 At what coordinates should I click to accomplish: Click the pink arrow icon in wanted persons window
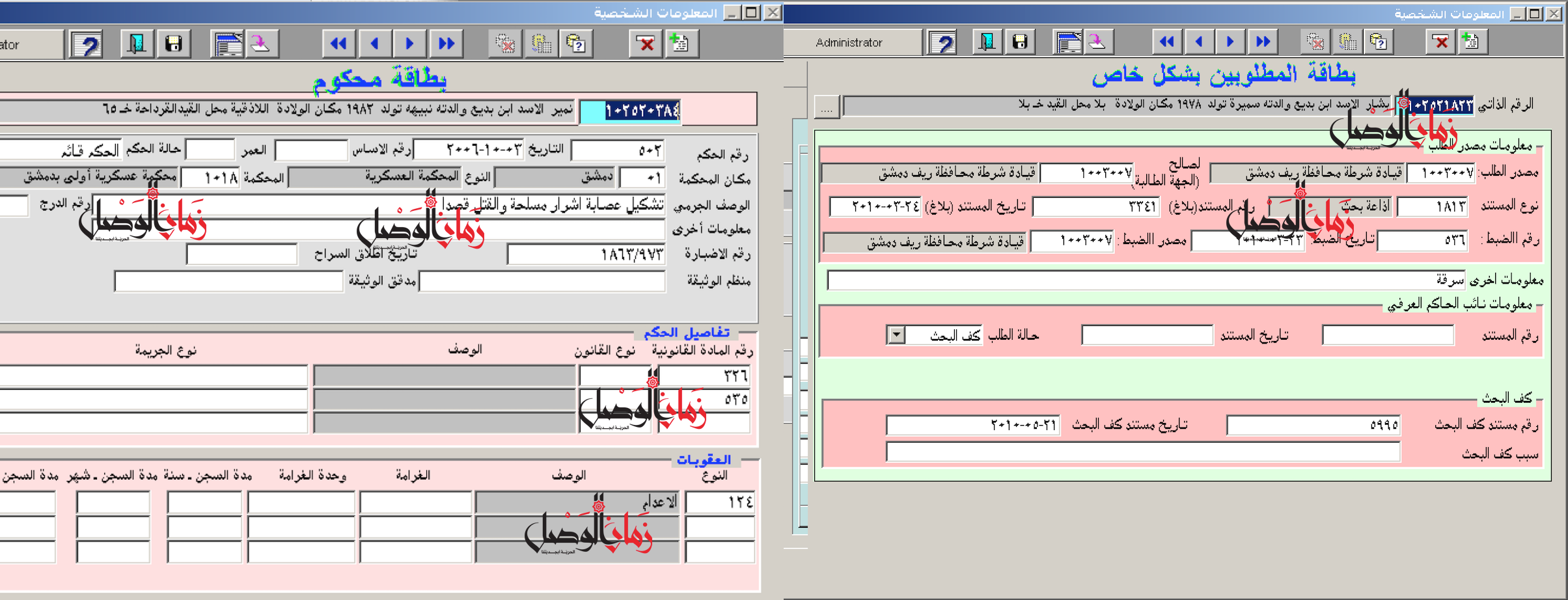tap(1098, 42)
